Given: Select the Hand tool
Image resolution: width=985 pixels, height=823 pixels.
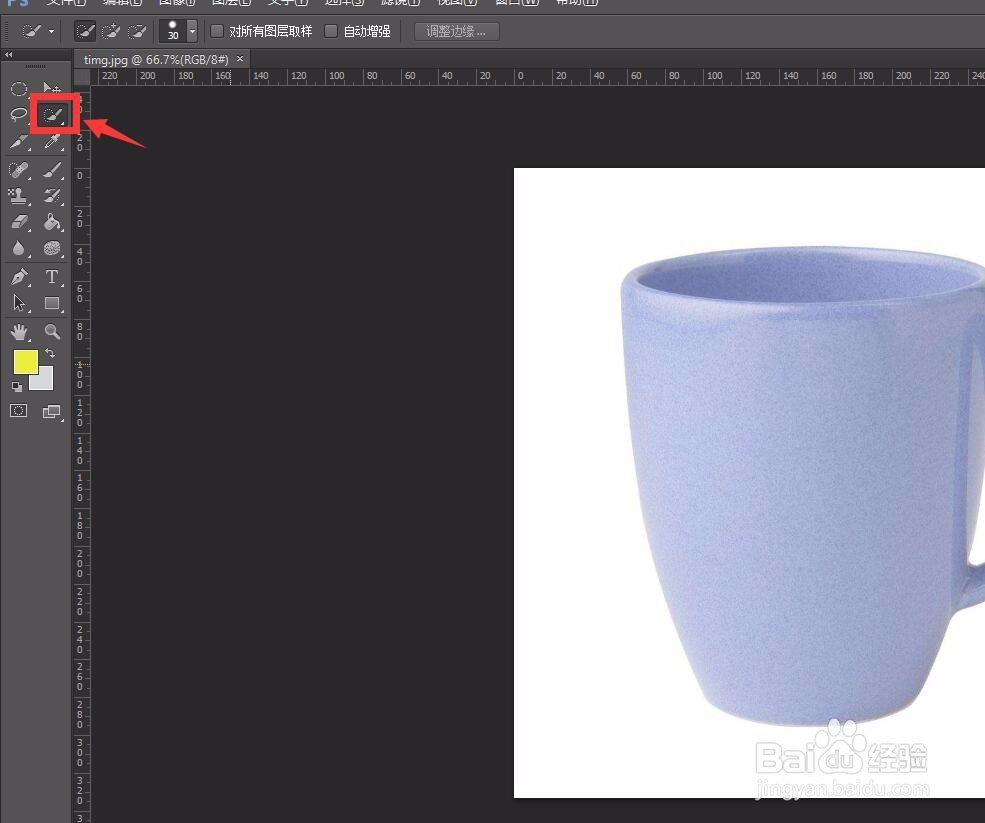Looking at the screenshot, I should (x=19, y=331).
